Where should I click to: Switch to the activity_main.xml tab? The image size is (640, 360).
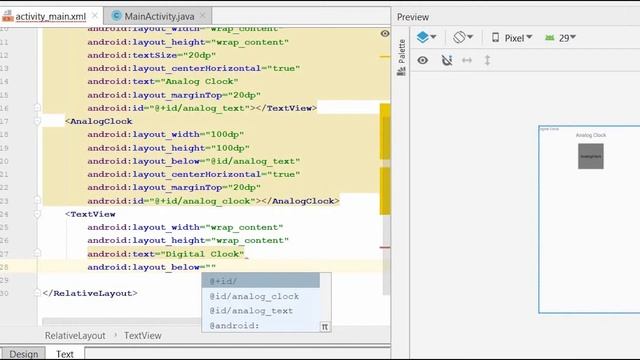click(51, 16)
